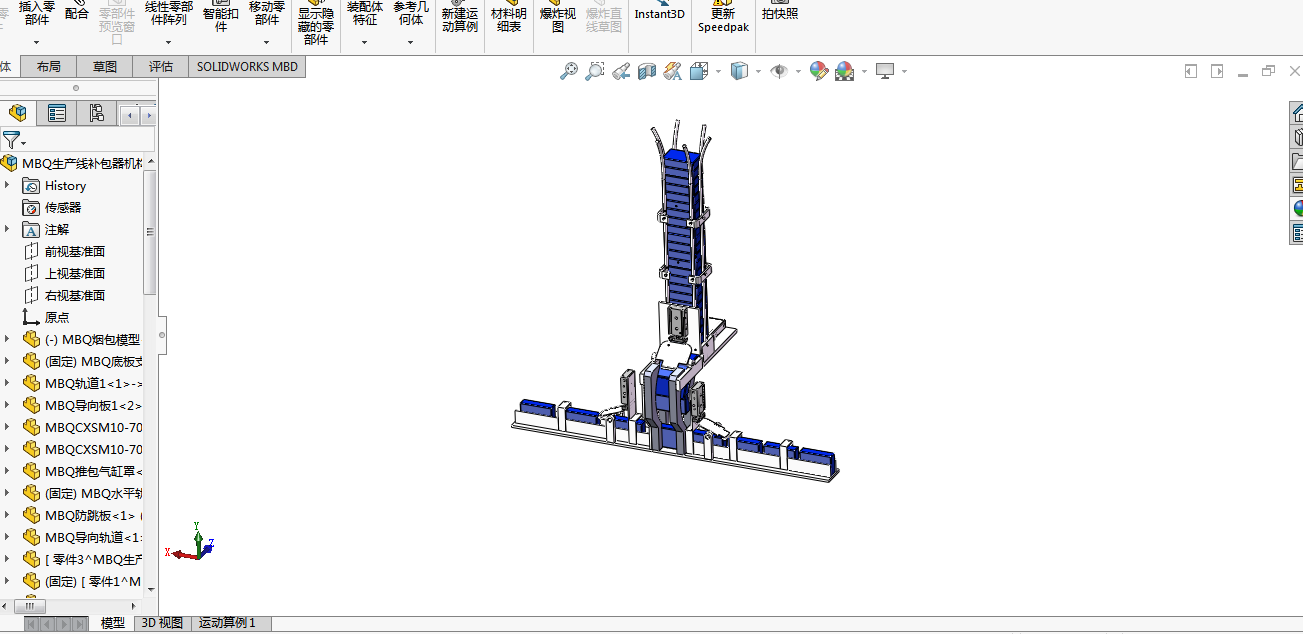The height and width of the screenshot is (634, 1303).
Task: Click the 材料明细表 button
Action: click(508, 20)
